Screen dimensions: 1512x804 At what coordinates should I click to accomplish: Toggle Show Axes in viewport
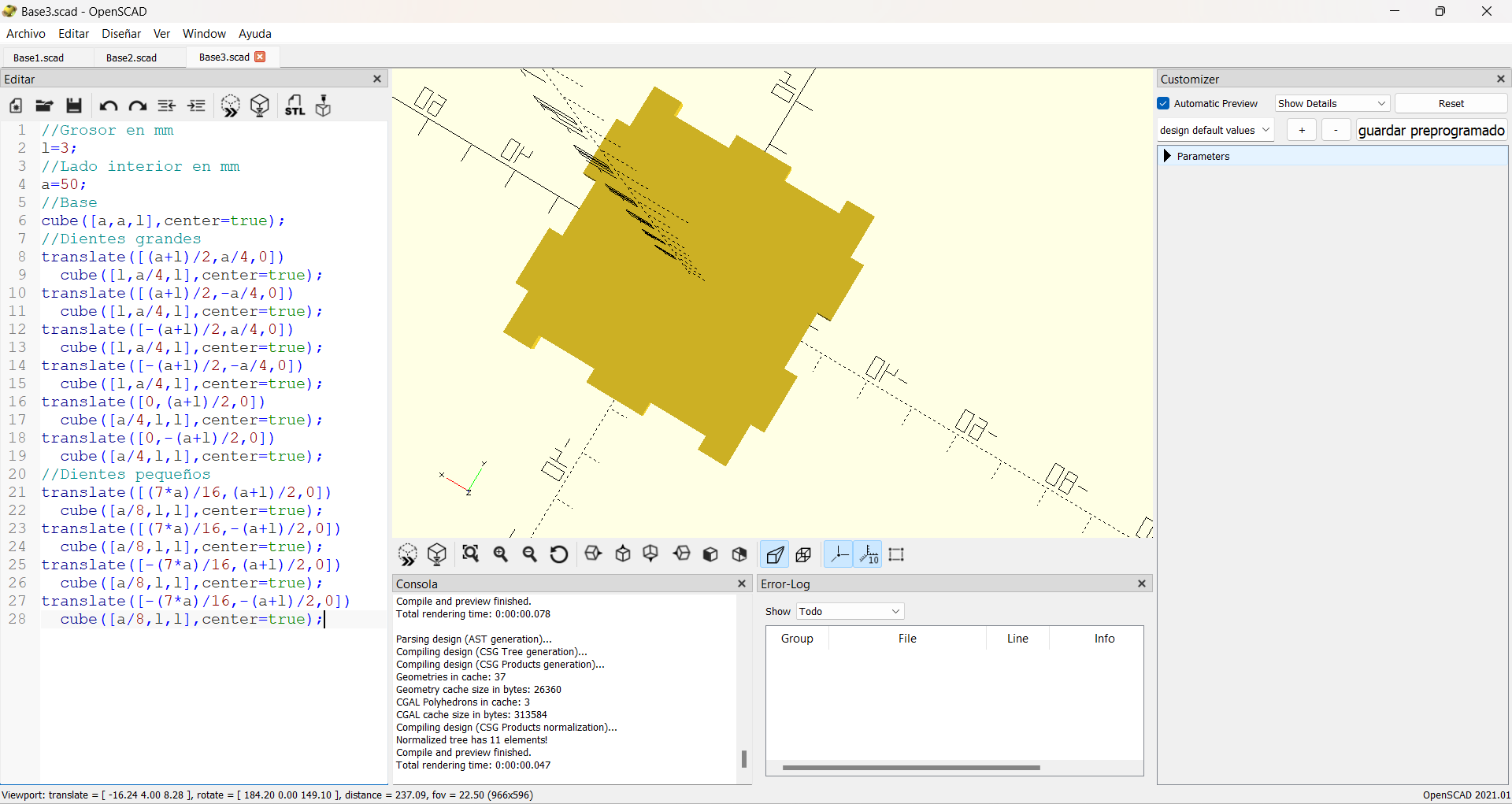(x=839, y=554)
